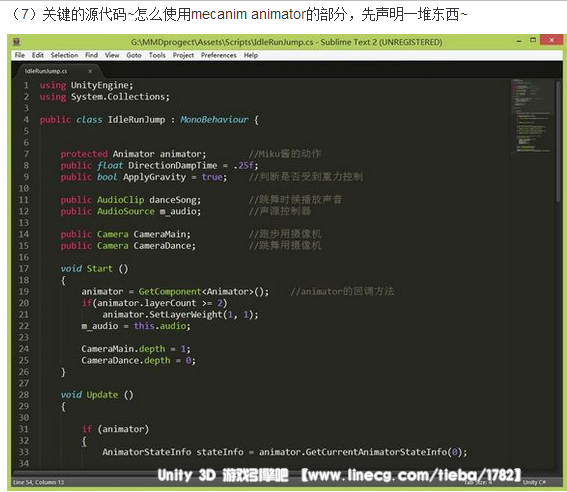The width and height of the screenshot is (567, 492).
Task: Click on 'if (animator)' line
Action: (115, 429)
